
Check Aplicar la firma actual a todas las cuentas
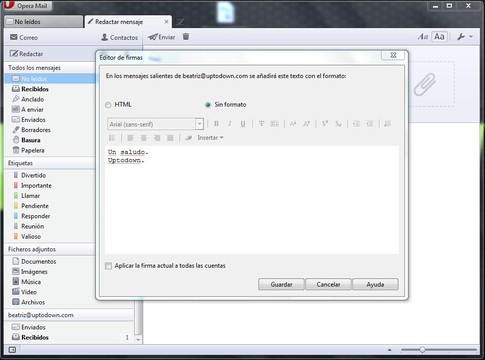coord(108,266)
